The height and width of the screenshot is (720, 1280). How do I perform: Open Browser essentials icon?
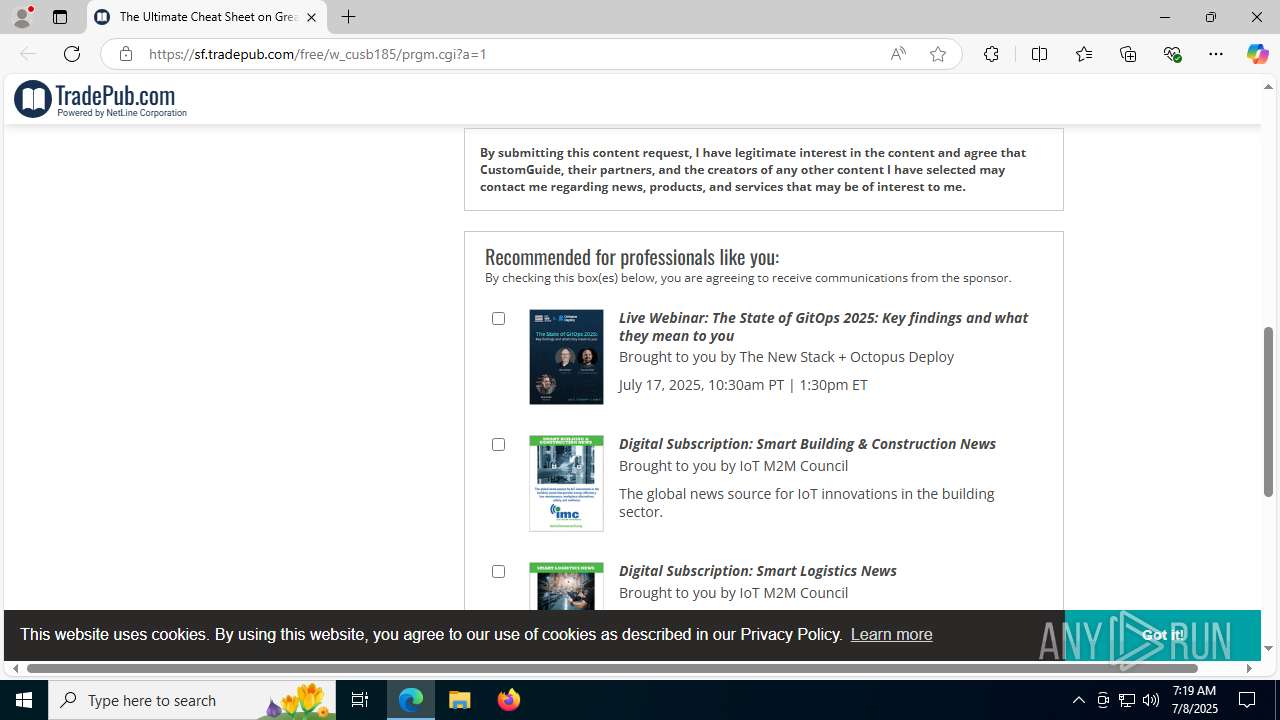pos(1172,54)
